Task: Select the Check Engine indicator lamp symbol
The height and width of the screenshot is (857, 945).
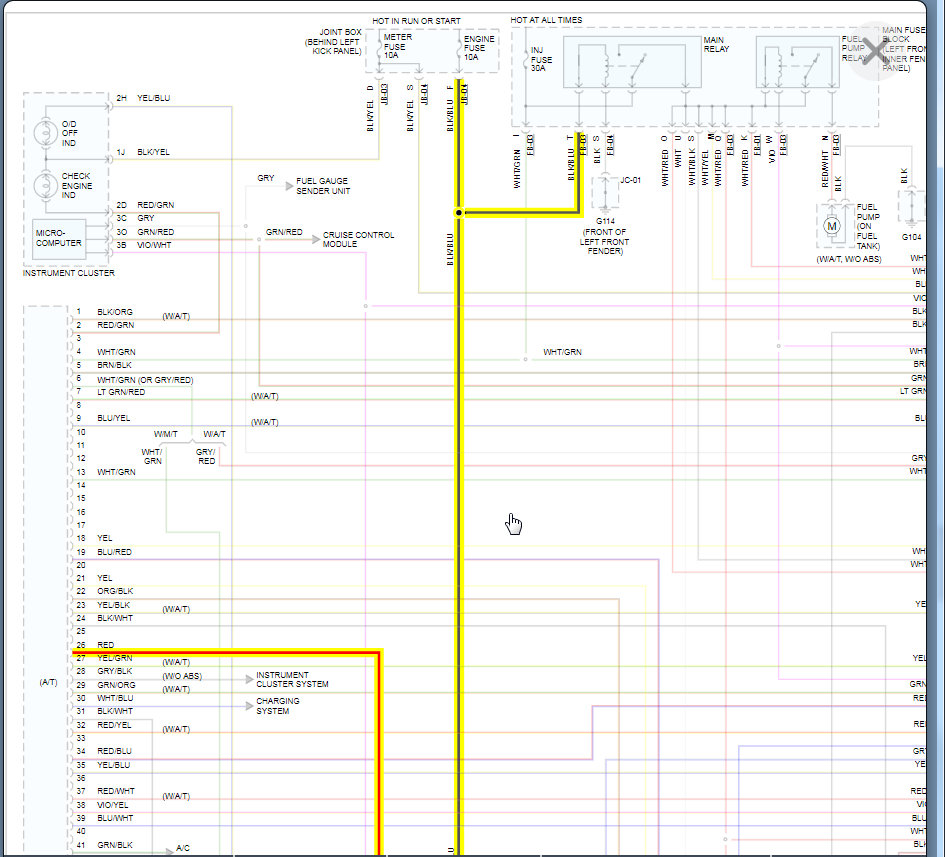Action: click(x=46, y=185)
